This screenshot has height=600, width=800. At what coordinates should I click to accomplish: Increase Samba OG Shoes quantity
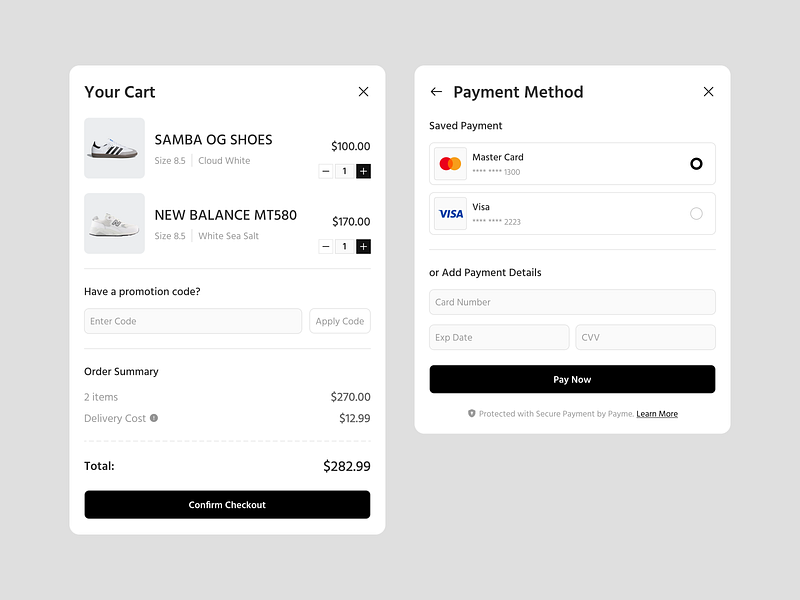[x=363, y=171]
